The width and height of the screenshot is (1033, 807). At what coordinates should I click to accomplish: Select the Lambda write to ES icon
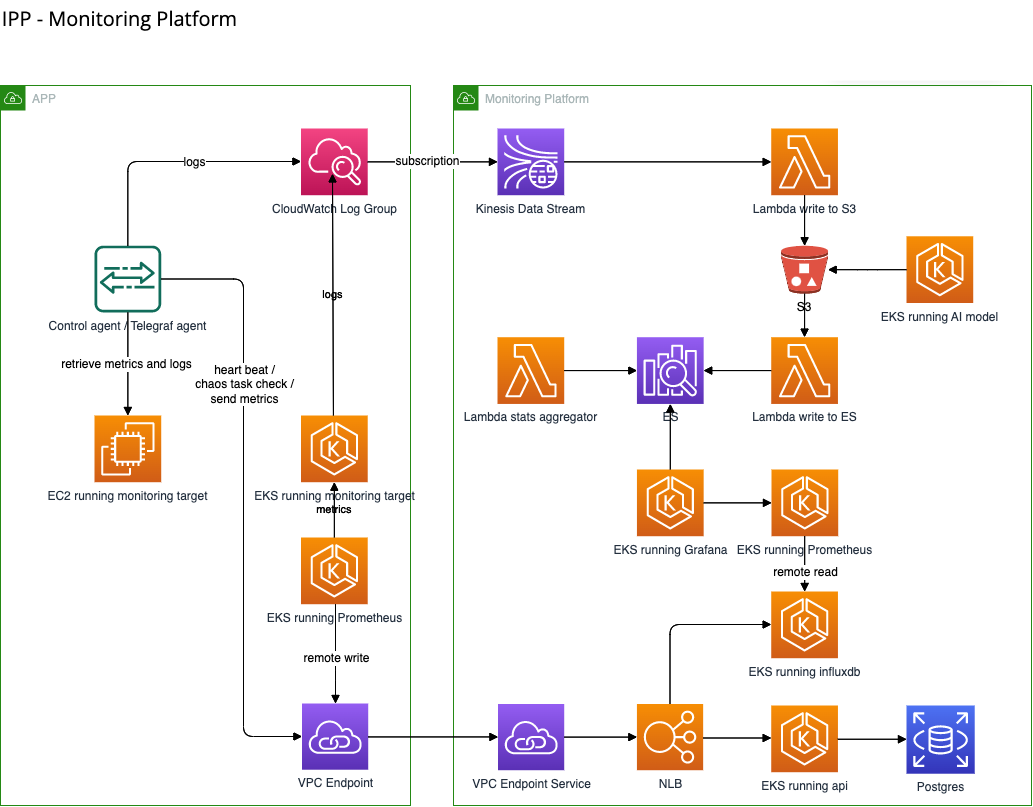point(804,370)
